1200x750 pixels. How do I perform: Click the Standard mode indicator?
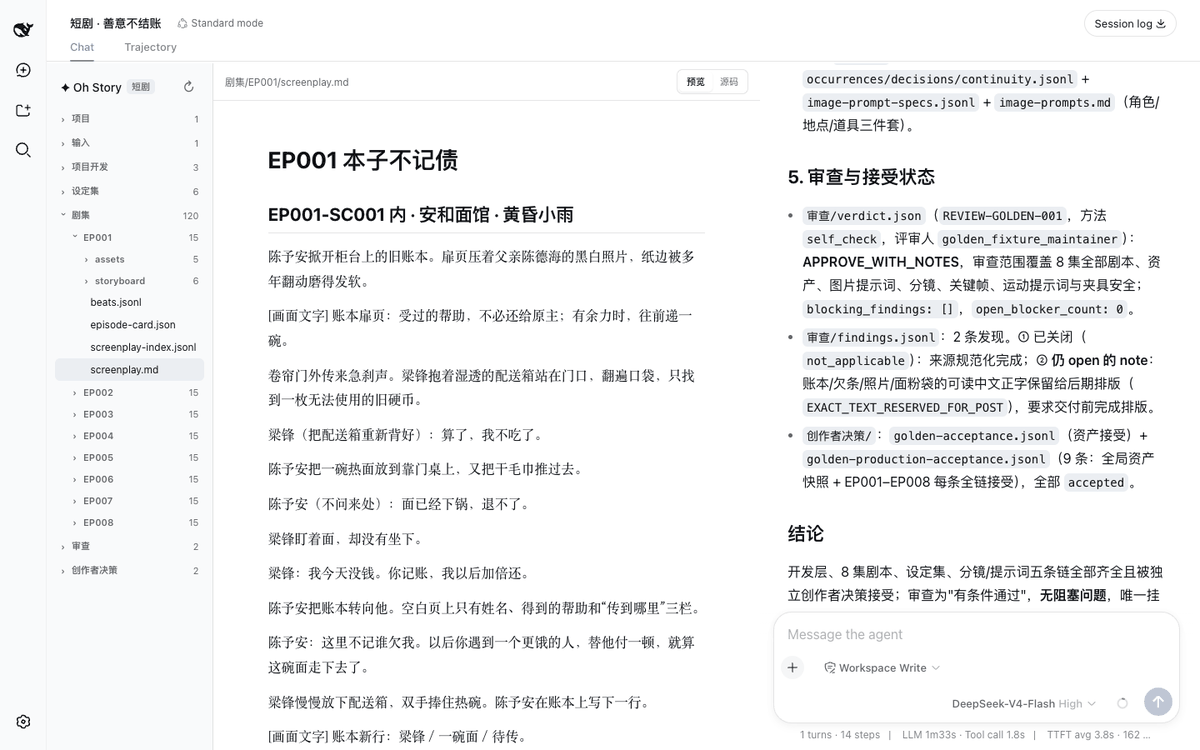point(220,23)
